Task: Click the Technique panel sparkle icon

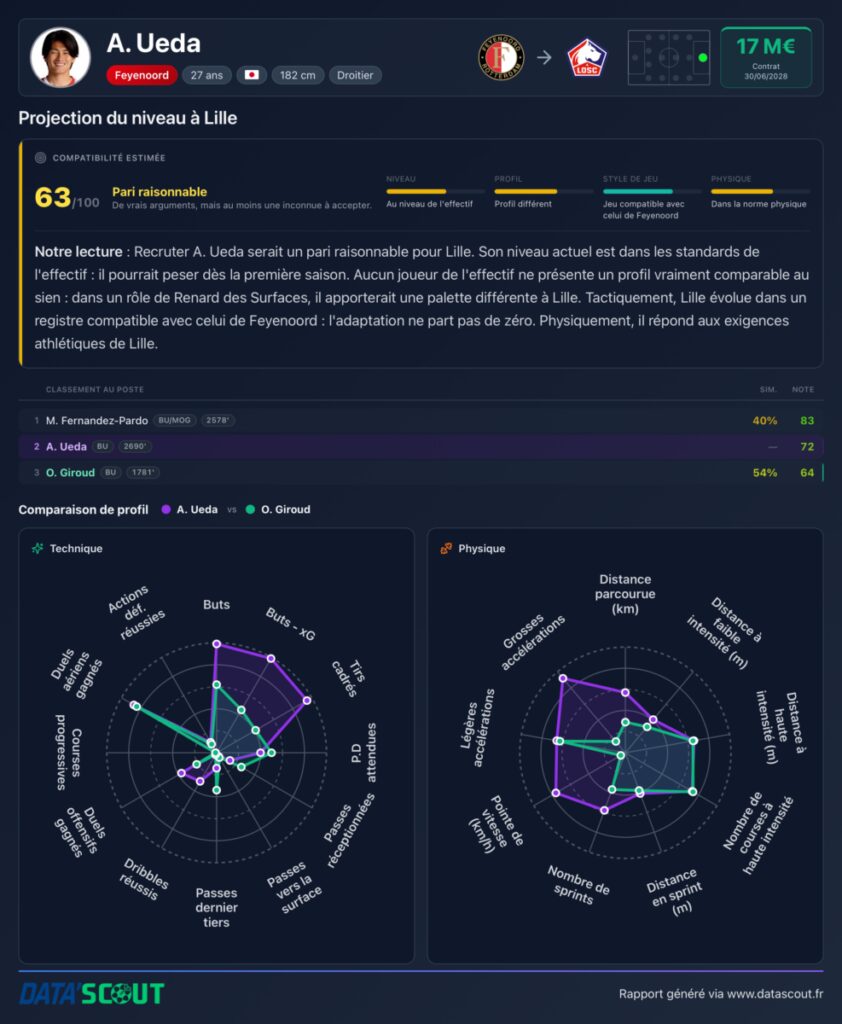Action: click(x=38, y=549)
